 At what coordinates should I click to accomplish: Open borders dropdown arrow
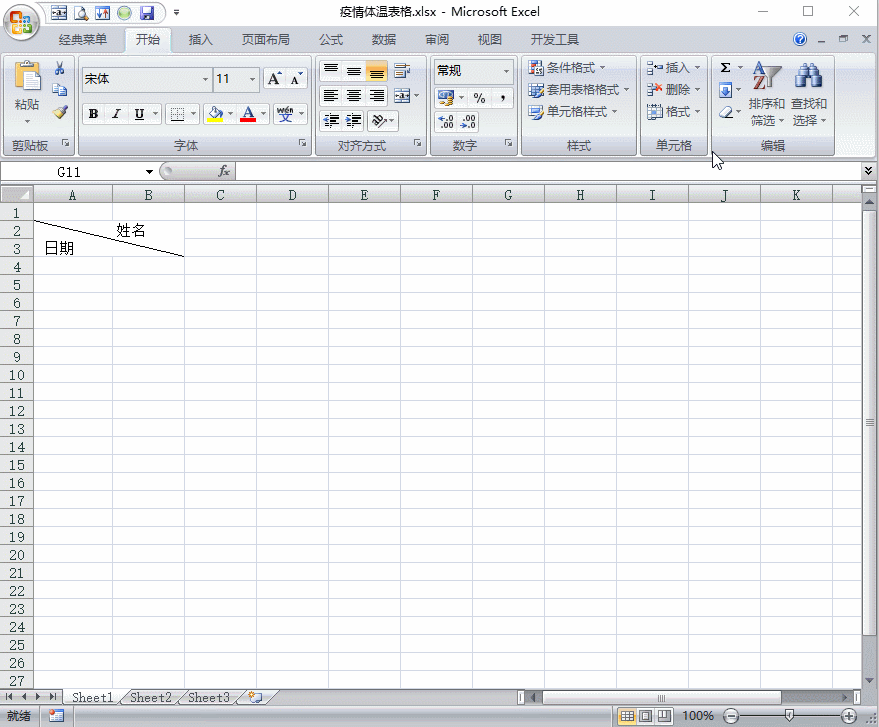pos(193,114)
